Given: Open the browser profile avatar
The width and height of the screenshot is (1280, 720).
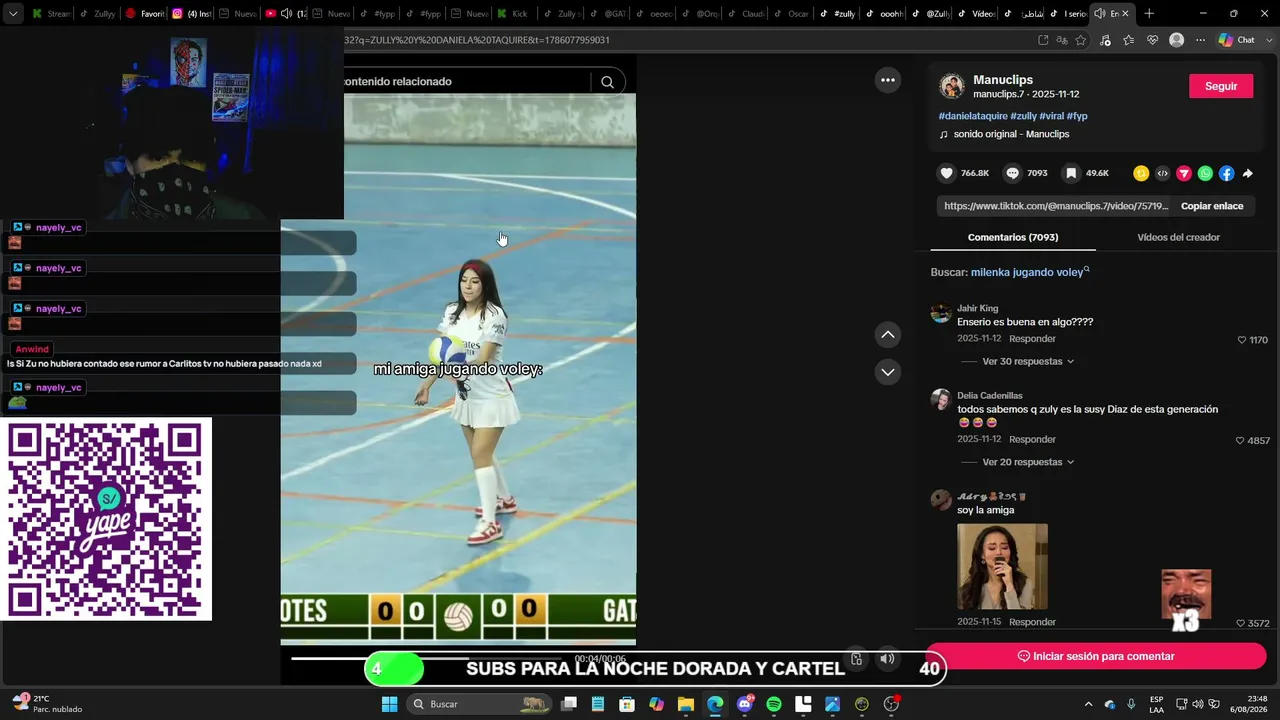Looking at the screenshot, I should click(1177, 40).
